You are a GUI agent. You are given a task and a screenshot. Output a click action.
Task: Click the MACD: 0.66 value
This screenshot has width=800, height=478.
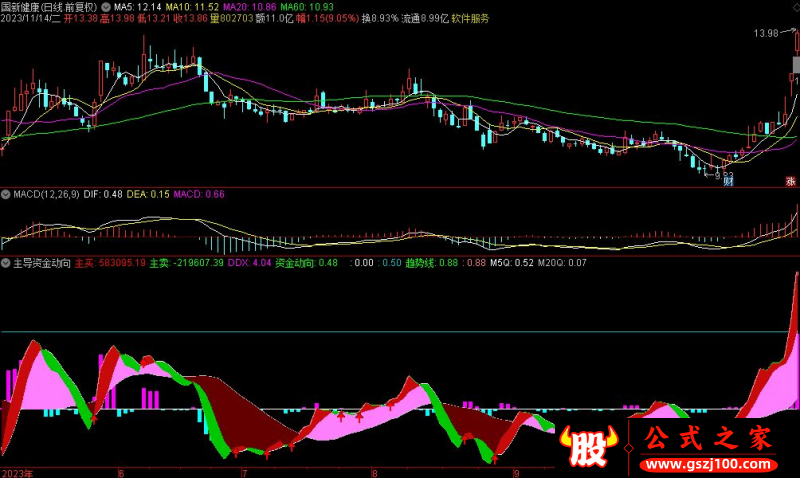click(x=199, y=194)
